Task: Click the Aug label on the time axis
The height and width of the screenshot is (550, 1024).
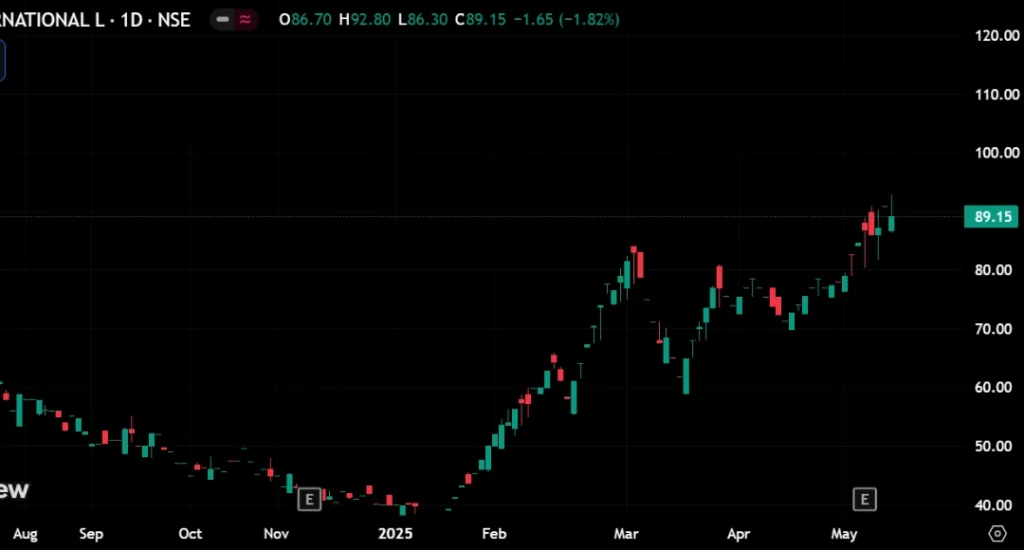Action: 25,534
